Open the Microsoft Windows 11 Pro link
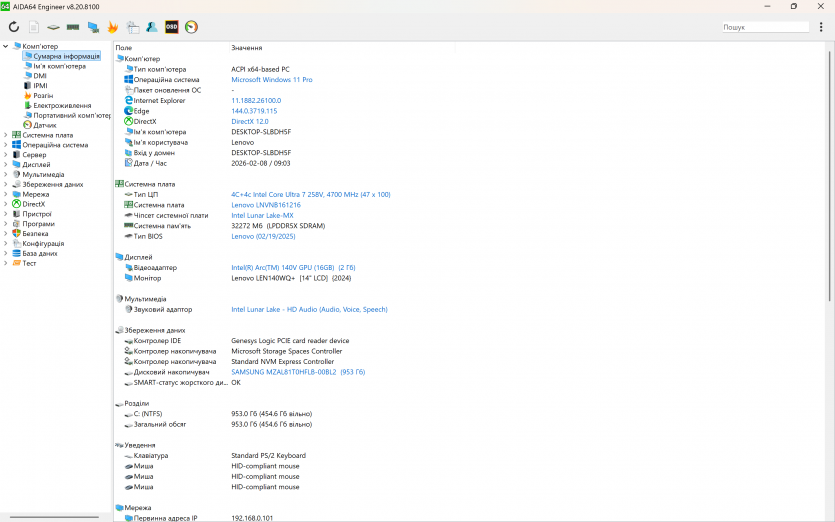The height and width of the screenshot is (522, 835). pyautogui.click(x=271, y=79)
